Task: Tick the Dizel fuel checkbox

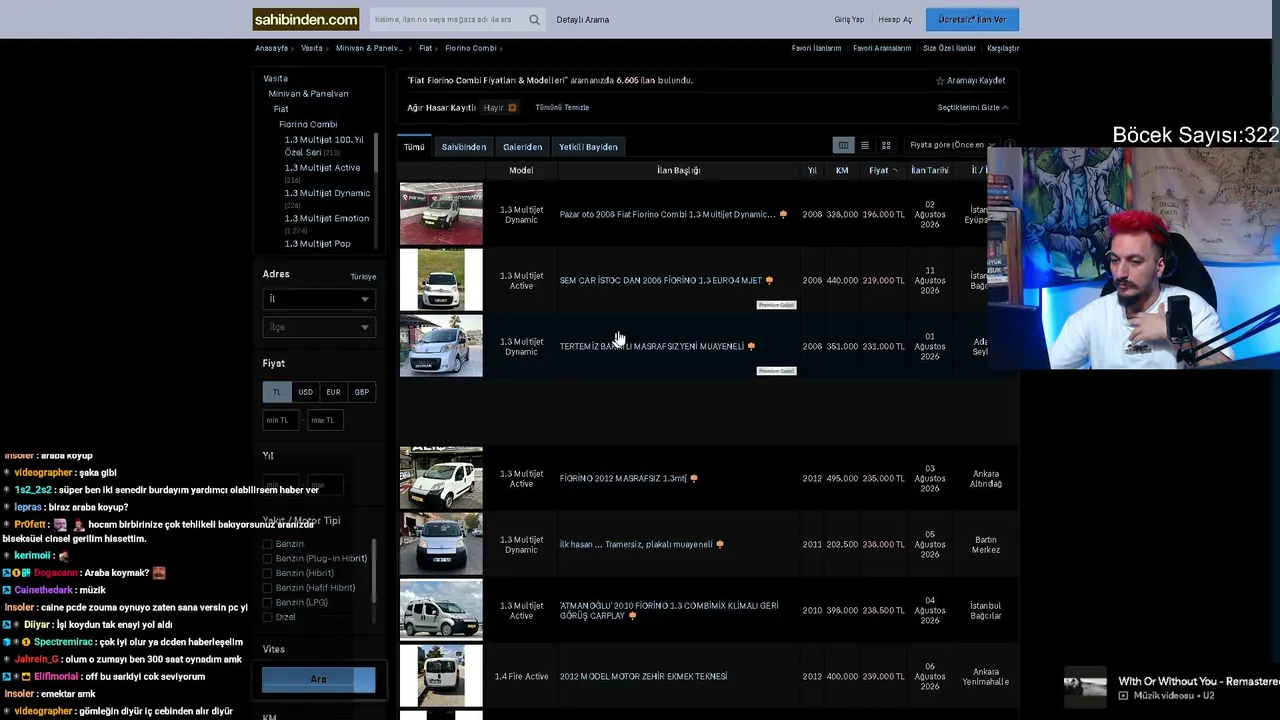Action: [x=267, y=617]
